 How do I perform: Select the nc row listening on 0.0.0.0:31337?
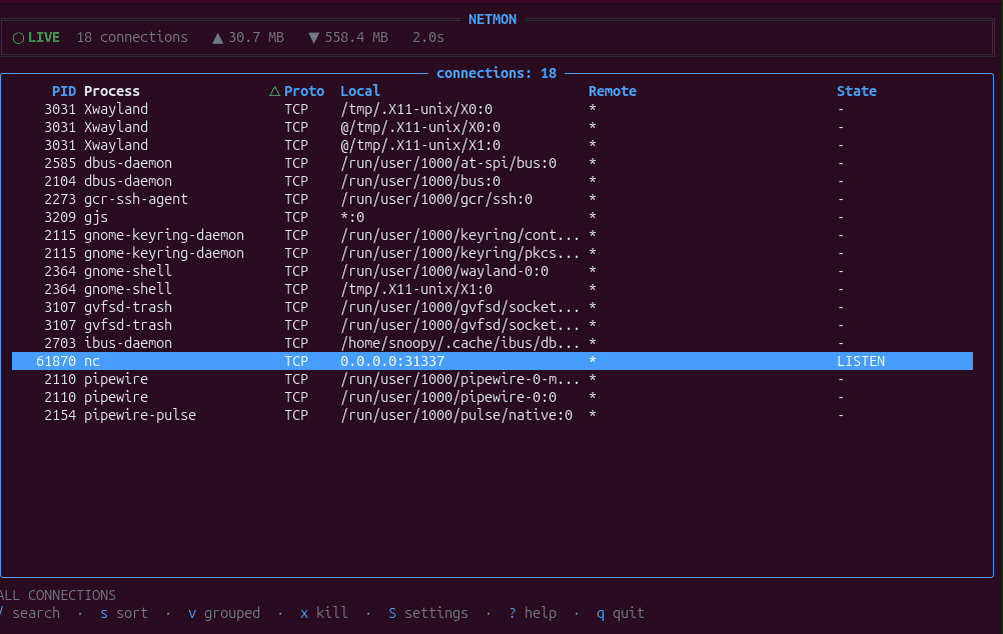pyautogui.click(x=492, y=361)
